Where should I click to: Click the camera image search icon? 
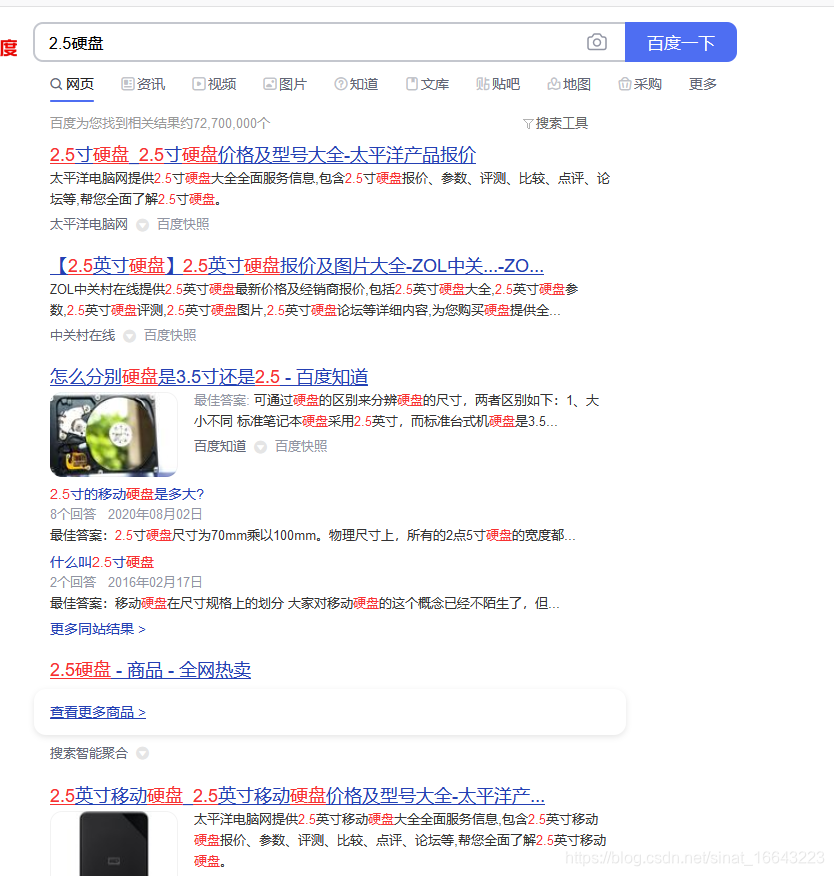click(597, 42)
